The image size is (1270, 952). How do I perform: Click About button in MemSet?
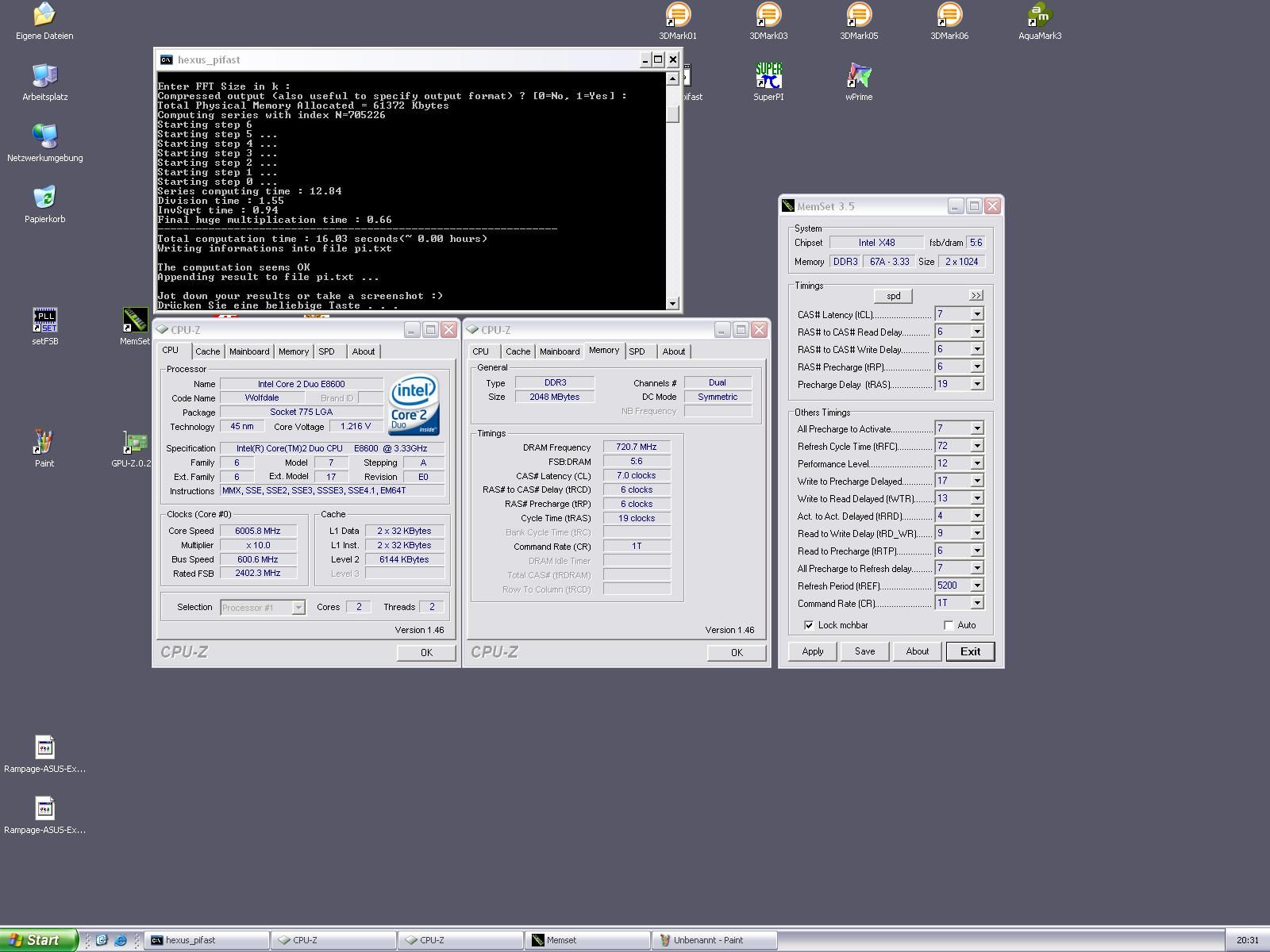point(918,651)
